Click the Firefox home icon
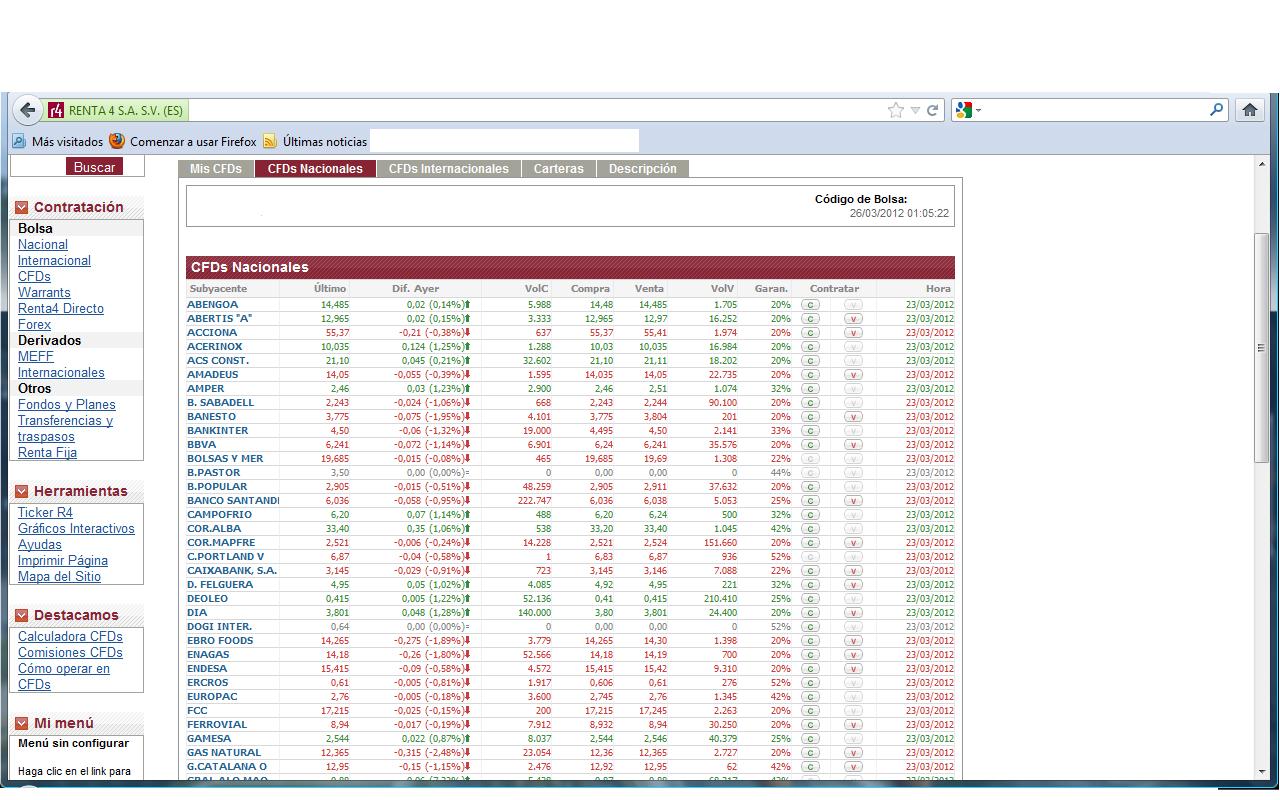 1249,110
